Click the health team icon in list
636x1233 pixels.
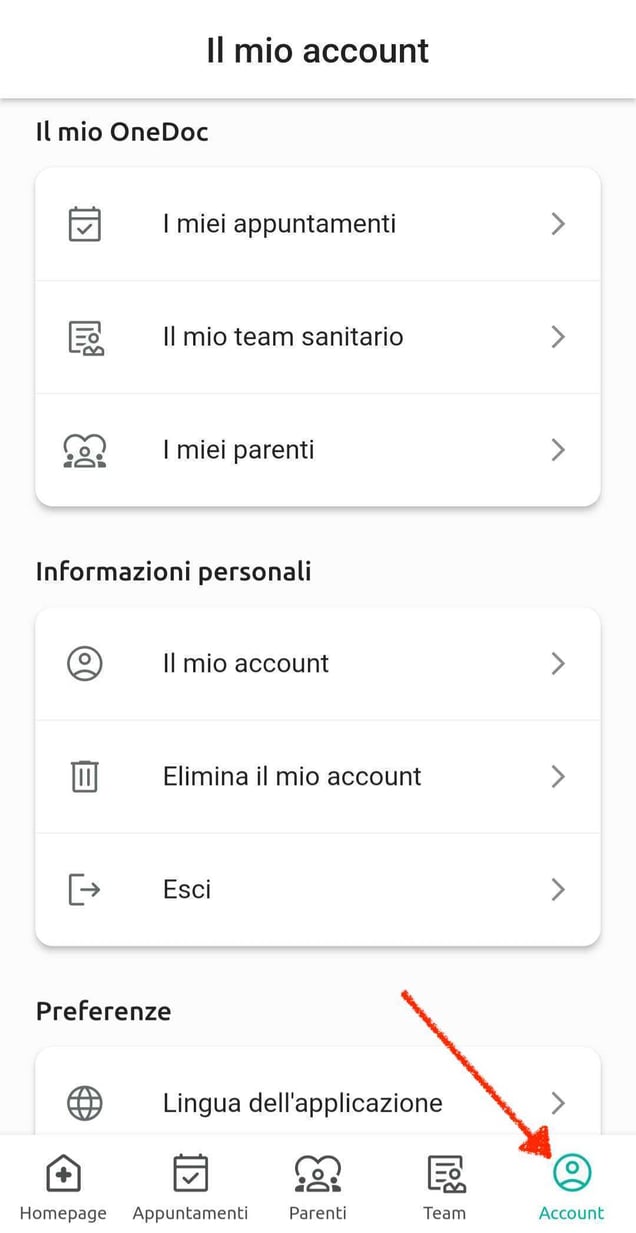[x=85, y=337]
